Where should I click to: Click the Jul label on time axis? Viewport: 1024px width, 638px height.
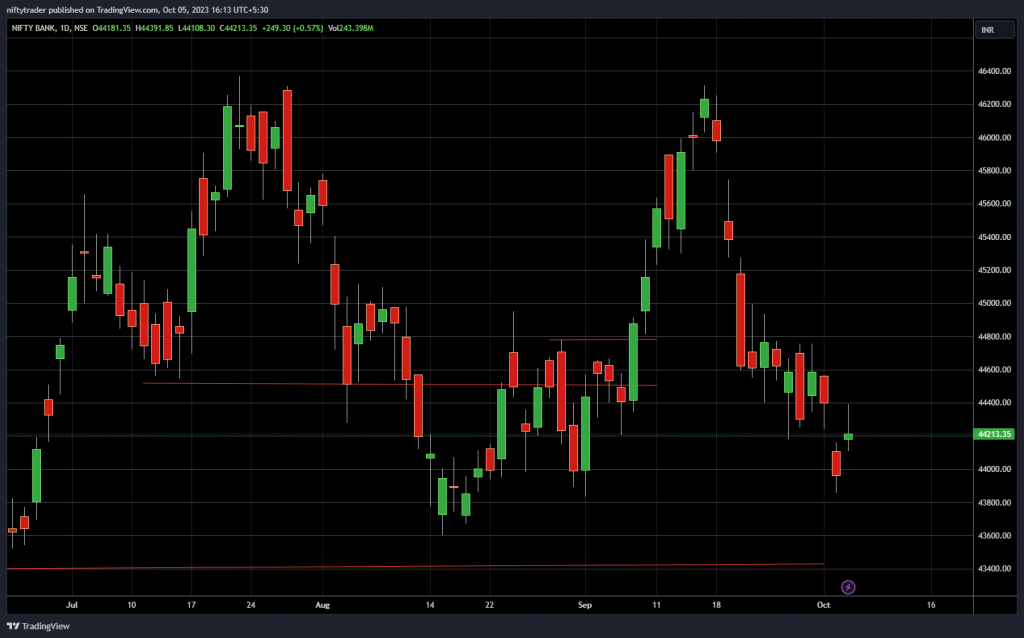[x=72, y=605]
